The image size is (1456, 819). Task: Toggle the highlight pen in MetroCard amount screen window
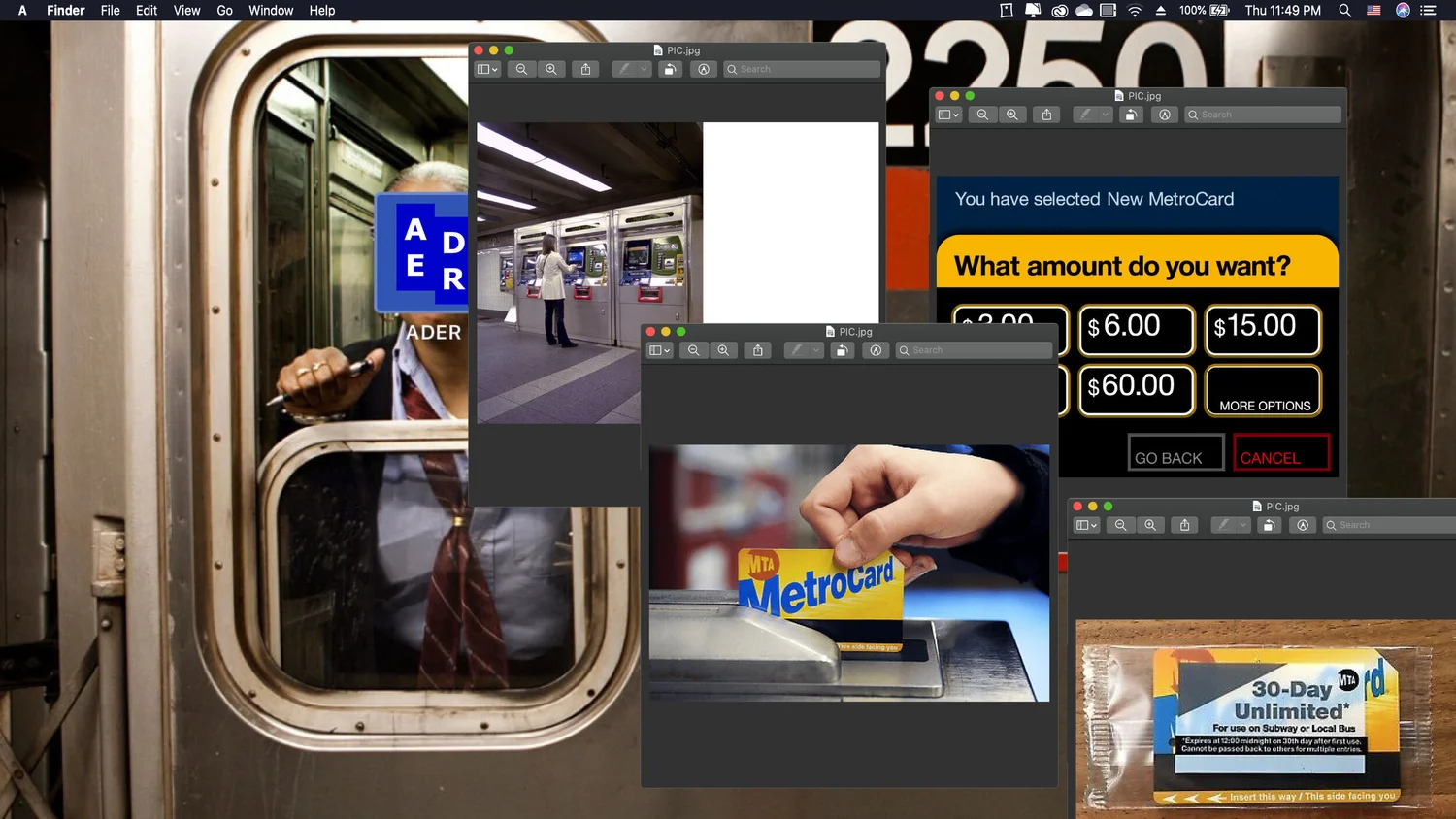pyautogui.click(x=1086, y=115)
